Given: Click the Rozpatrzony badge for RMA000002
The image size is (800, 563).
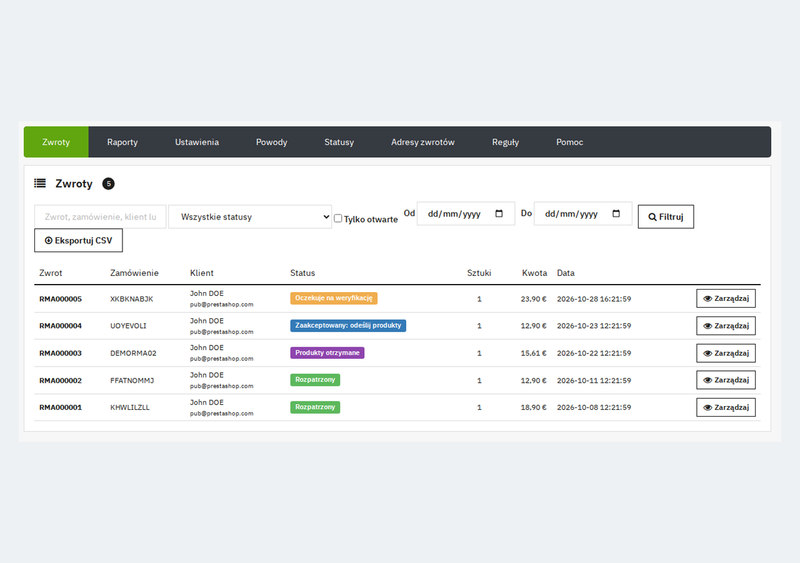Looking at the screenshot, I should (x=315, y=380).
